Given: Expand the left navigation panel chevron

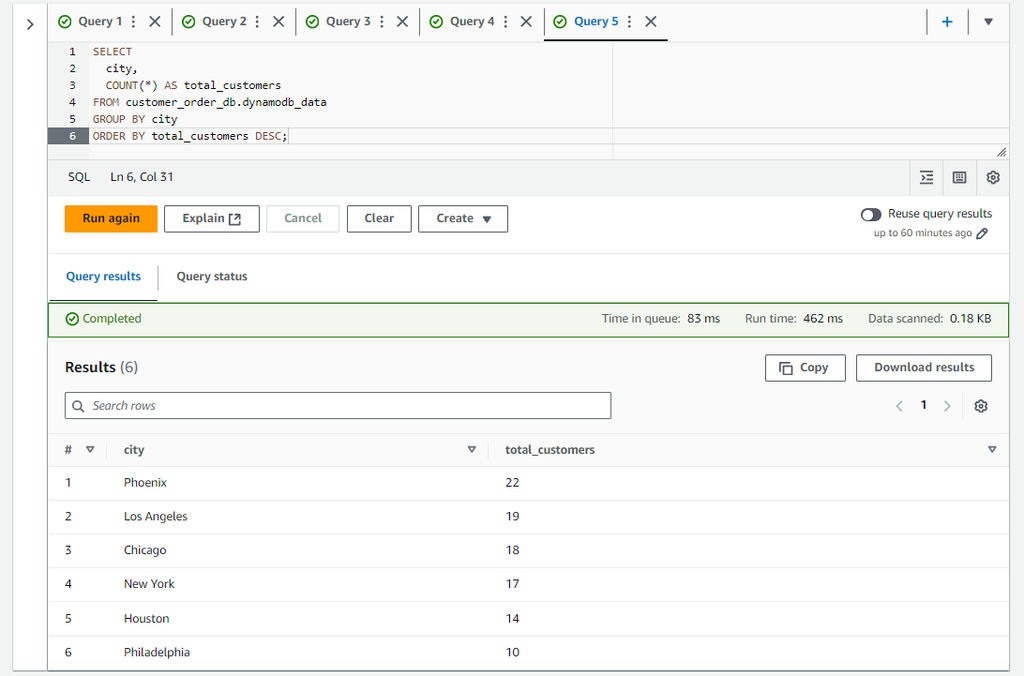Looking at the screenshot, I should pos(30,23).
